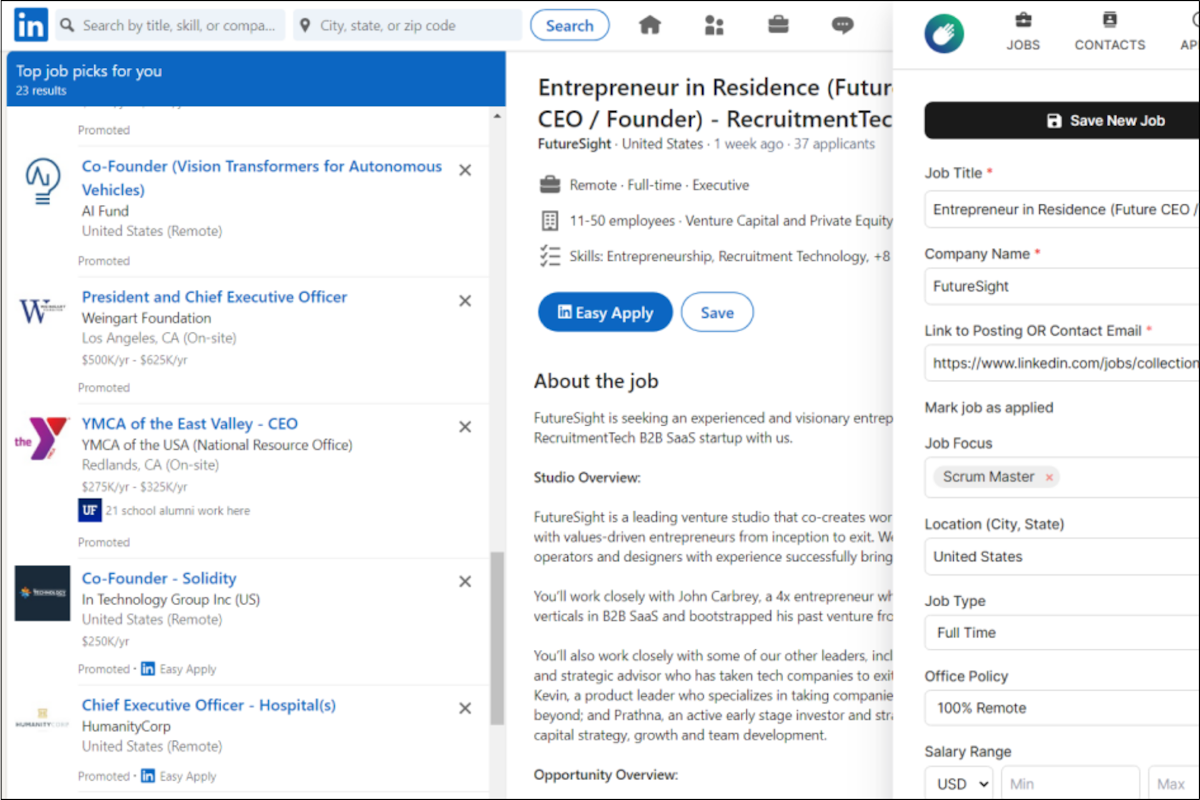This screenshot has height=800, width=1200.
Task: Open Chief Executive Officer - Hospital(s) listing
Action: (x=209, y=705)
